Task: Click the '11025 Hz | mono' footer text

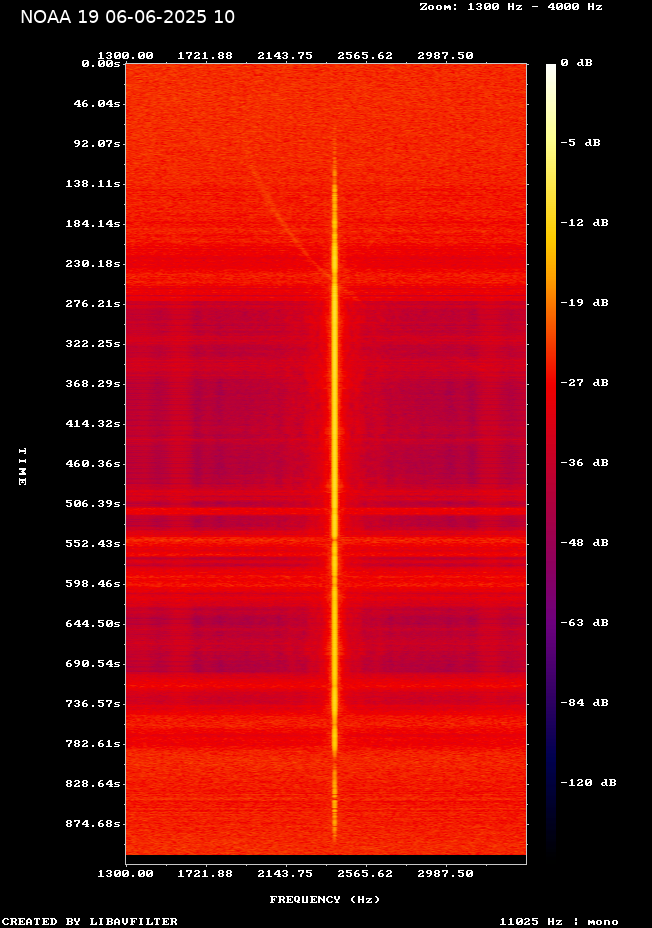Action: pos(559,921)
